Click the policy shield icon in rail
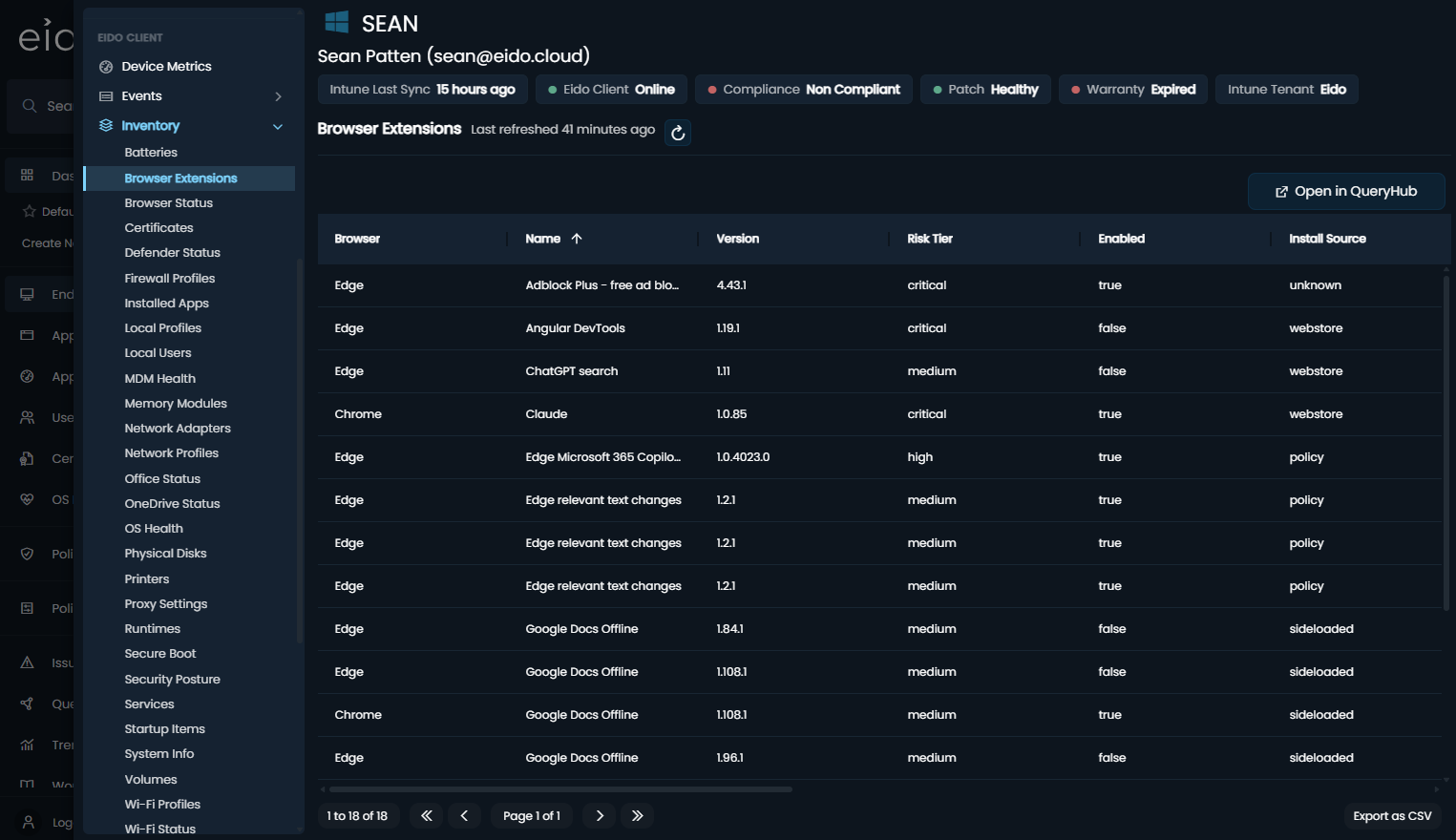This screenshot has height=840, width=1456. [x=27, y=554]
